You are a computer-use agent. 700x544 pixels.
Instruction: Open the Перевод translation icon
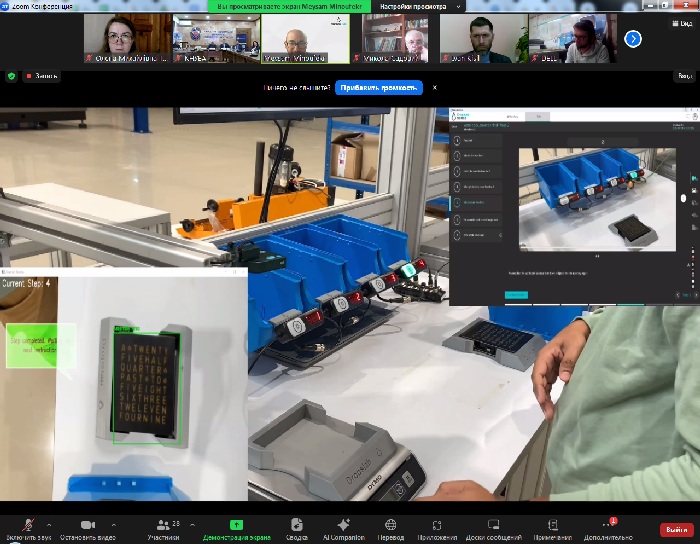[x=391, y=524]
